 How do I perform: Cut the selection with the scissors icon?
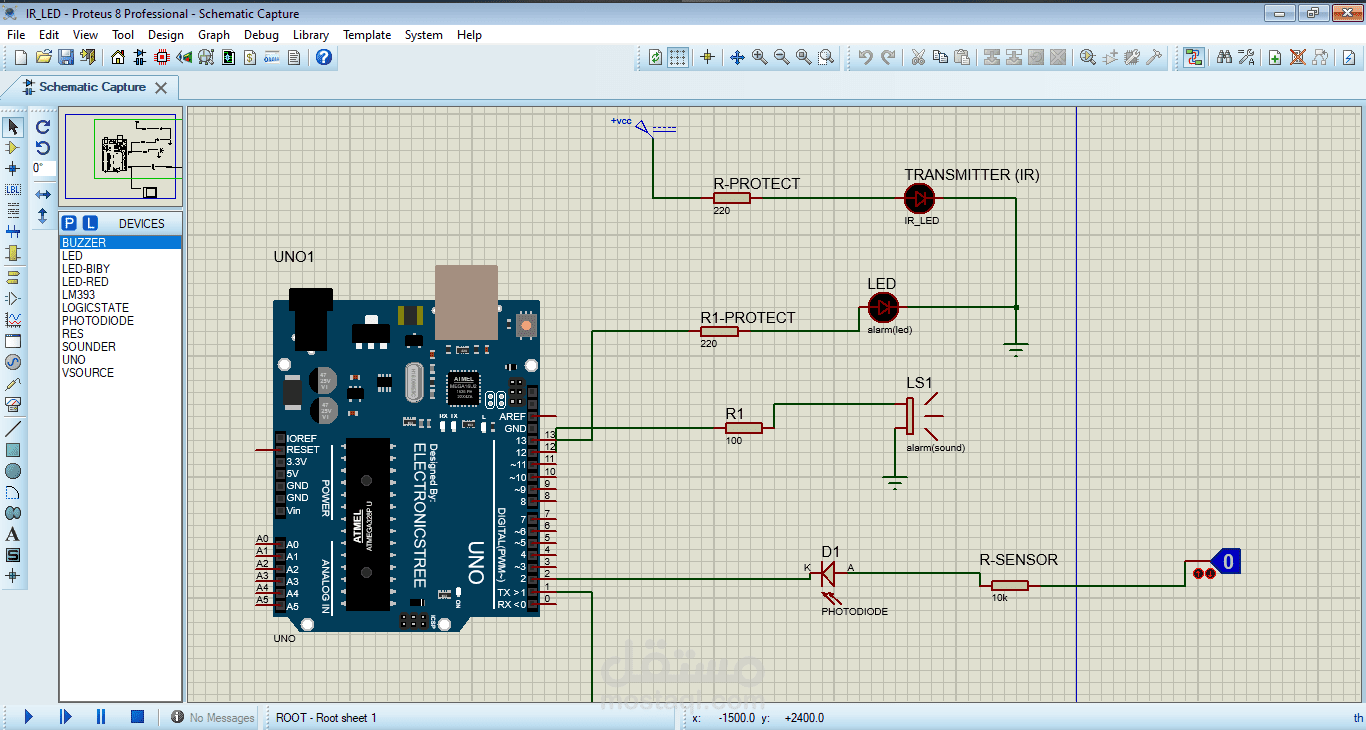tap(918, 57)
